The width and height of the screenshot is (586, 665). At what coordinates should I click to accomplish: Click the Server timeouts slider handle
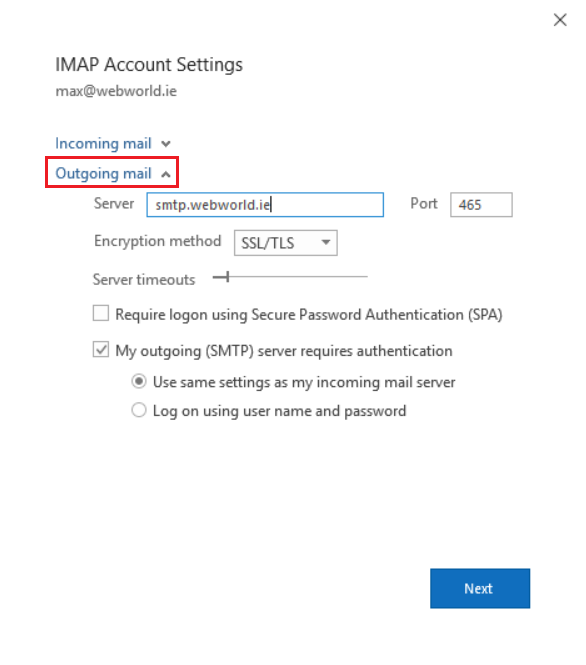tap(227, 277)
